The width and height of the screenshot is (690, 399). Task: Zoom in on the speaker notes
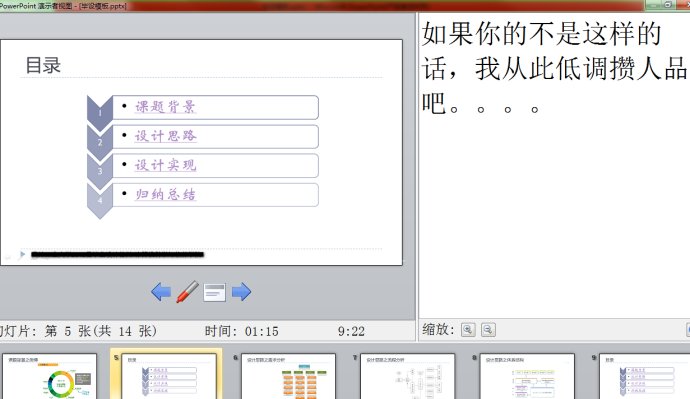tap(468, 329)
